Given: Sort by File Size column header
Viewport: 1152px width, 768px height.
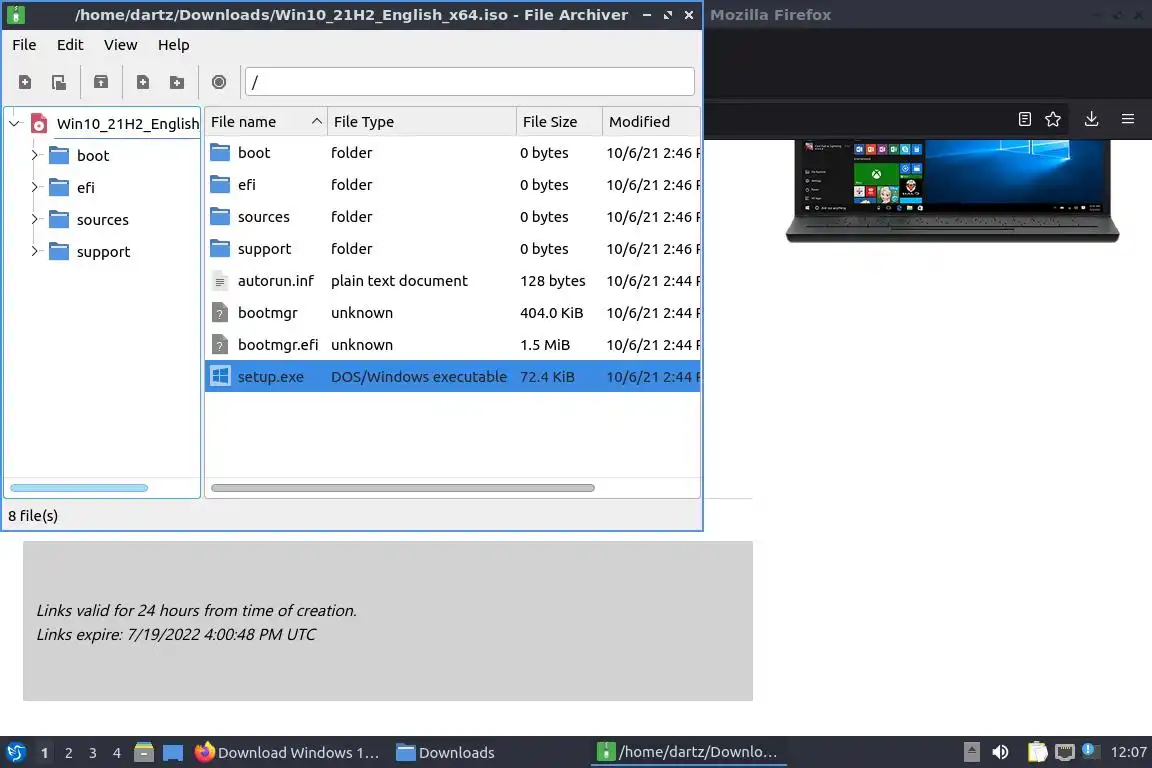Looking at the screenshot, I should 559,121.
